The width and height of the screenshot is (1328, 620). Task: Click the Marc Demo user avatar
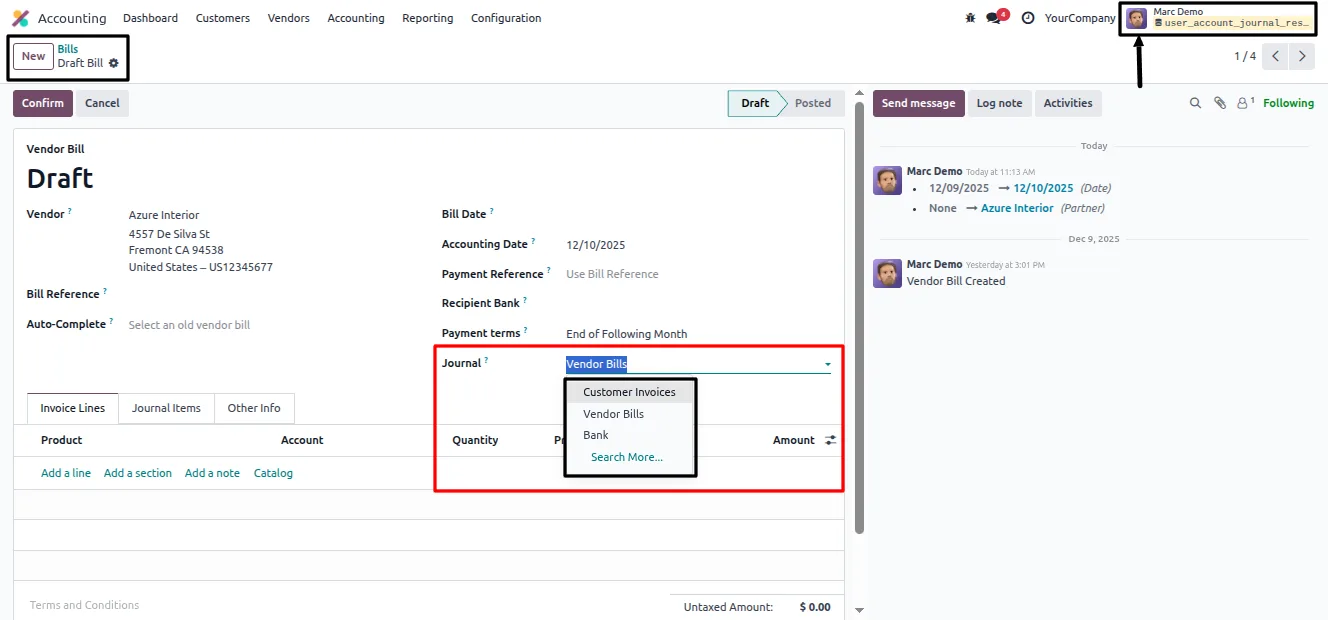click(x=1137, y=18)
